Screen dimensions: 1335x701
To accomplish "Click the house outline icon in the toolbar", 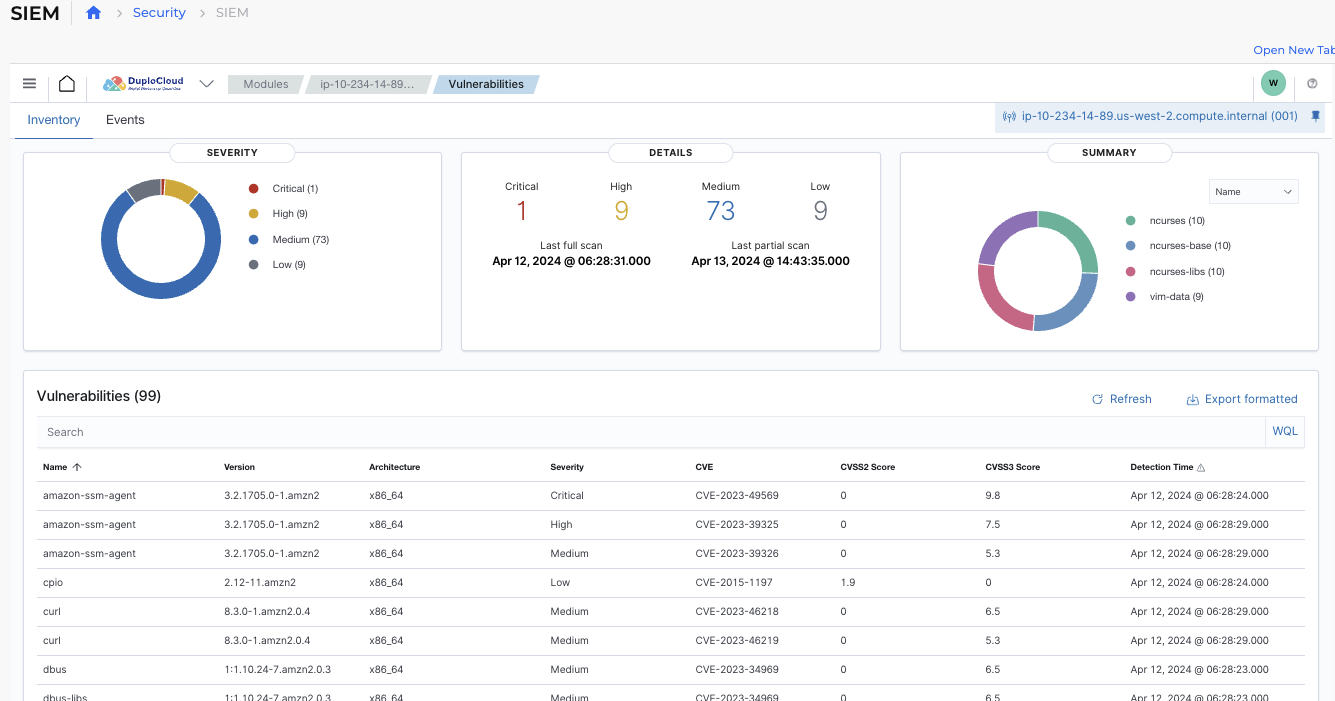I will tap(66, 84).
